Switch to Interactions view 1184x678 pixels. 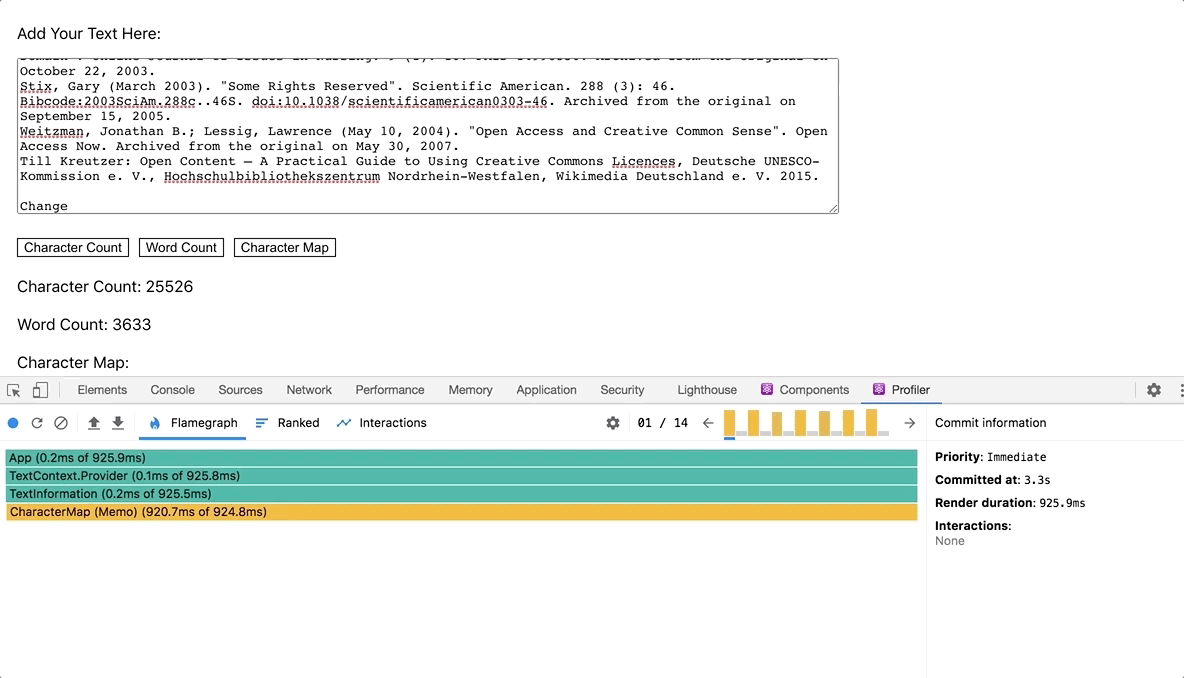tap(381, 423)
